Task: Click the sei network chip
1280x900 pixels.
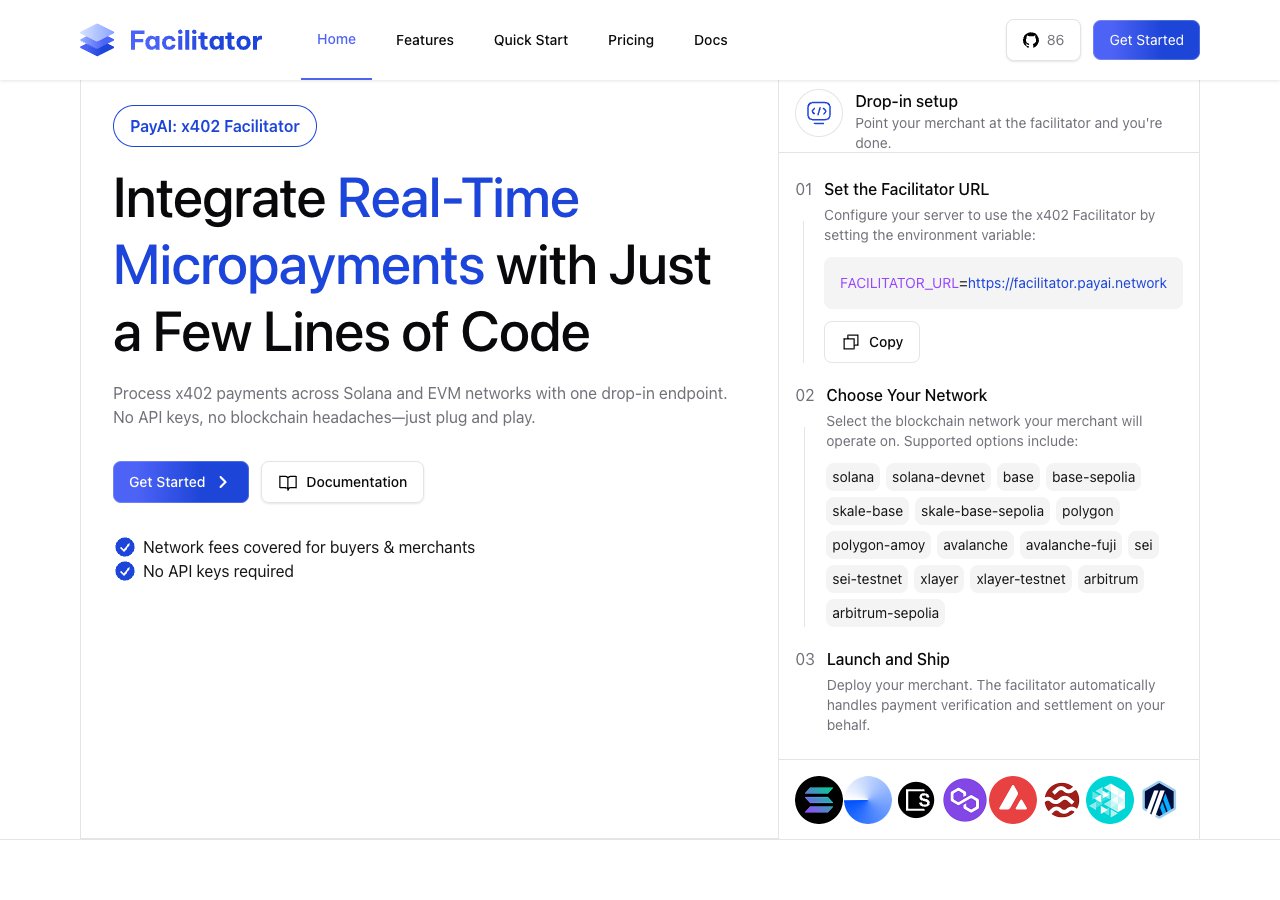Action: 1143,545
